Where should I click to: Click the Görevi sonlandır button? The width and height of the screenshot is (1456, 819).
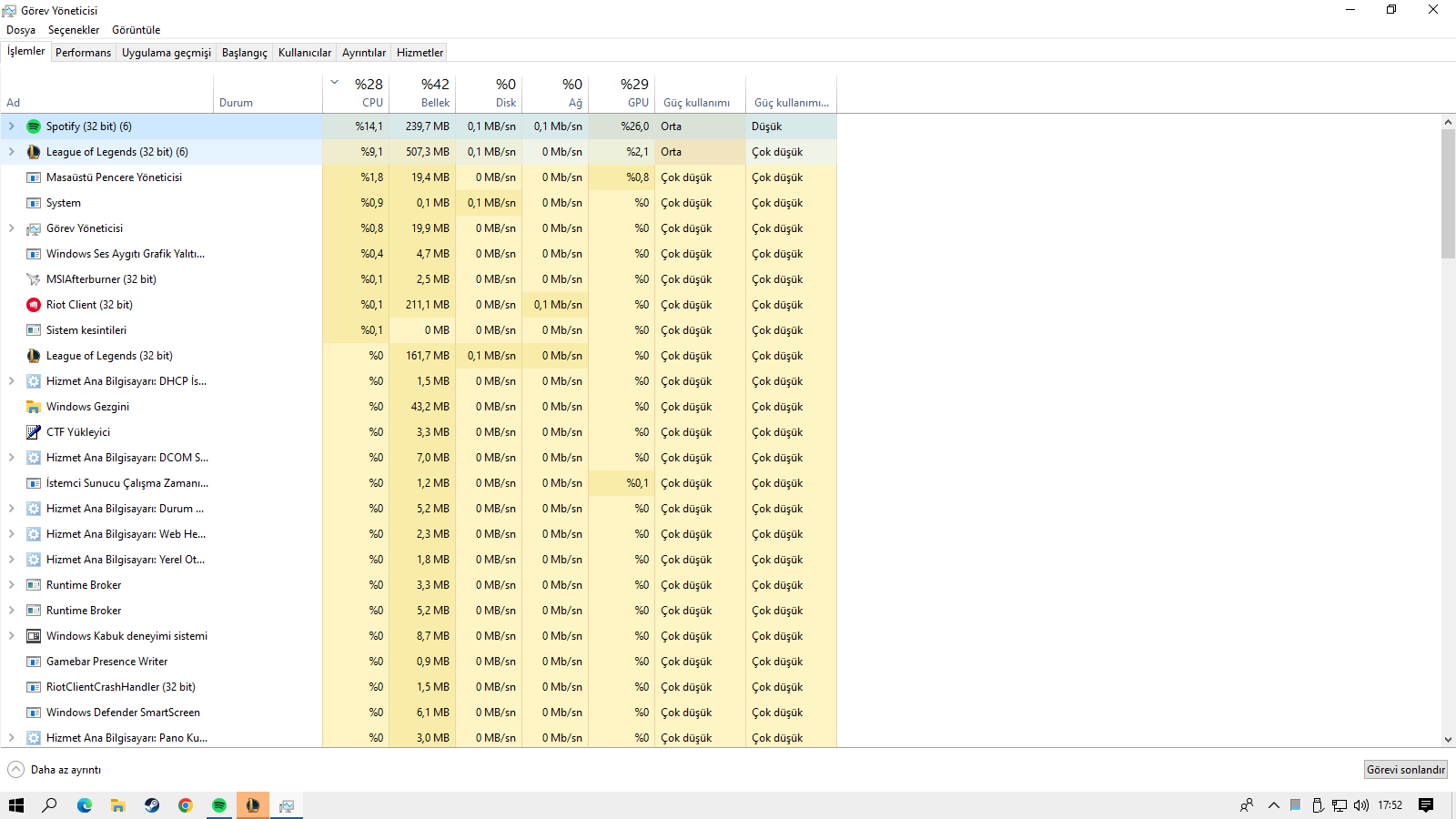click(1406, 770)
